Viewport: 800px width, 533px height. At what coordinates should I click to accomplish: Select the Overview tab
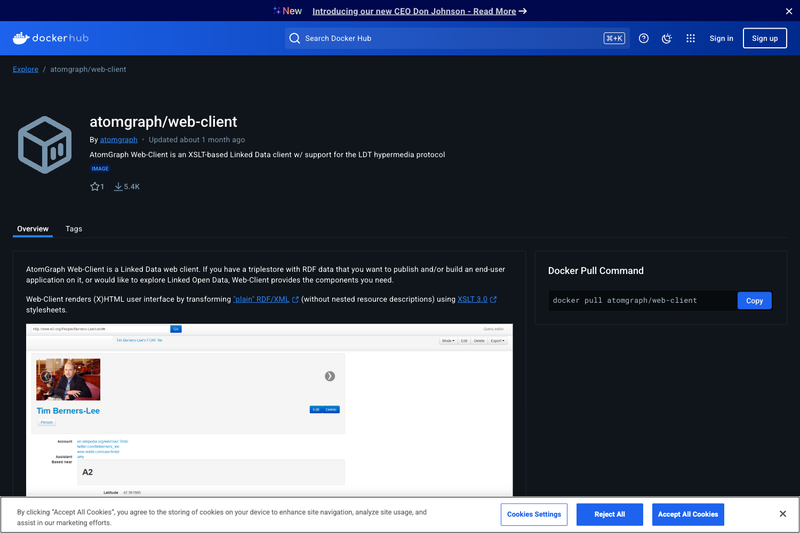pyautogui.click(x=33, y=229)
